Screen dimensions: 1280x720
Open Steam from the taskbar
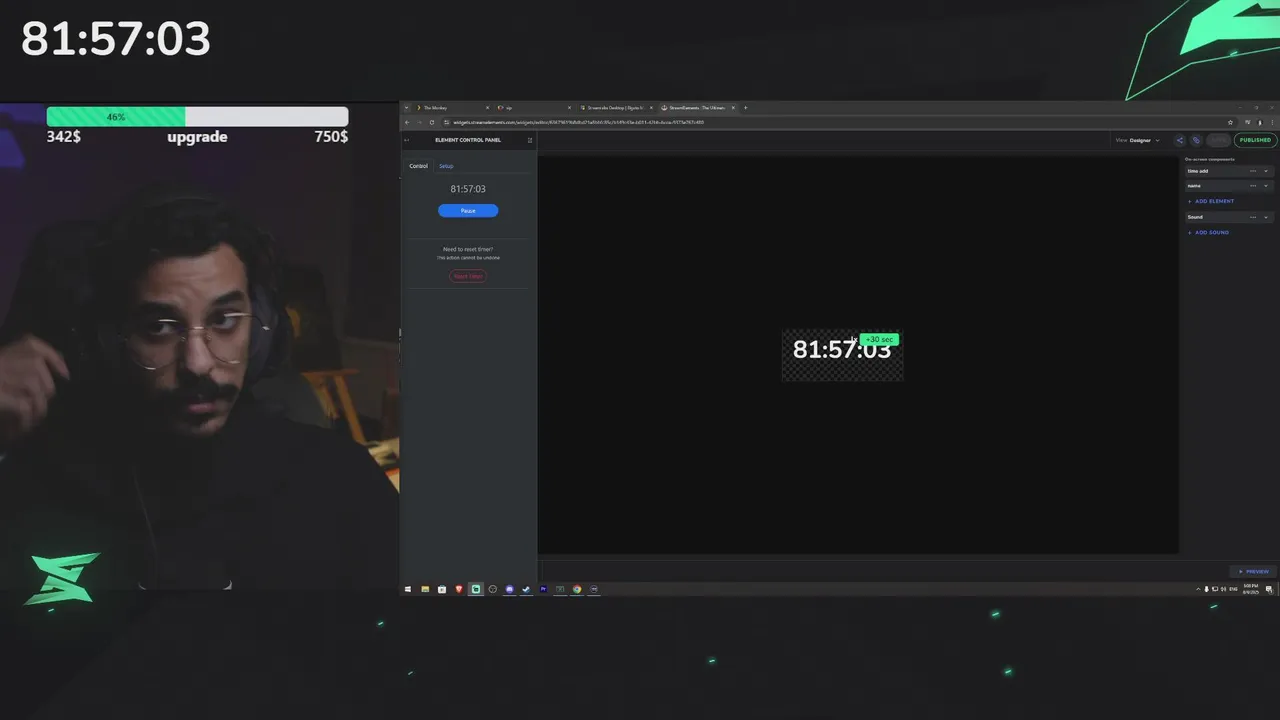tap(526, 589)
